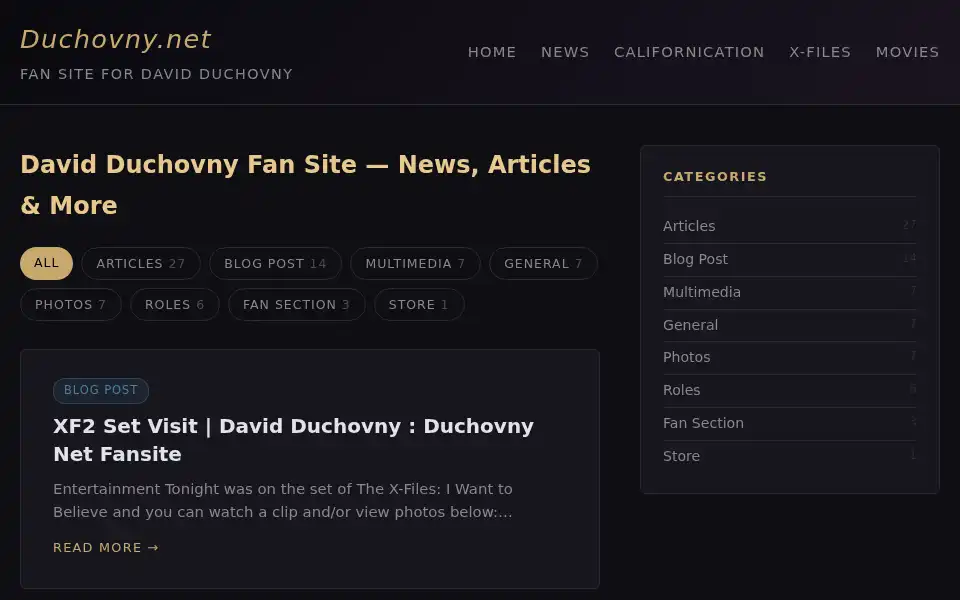Click the 'Entertainment Tonight was on the set' excerpt
The image size is (960, 600).
click(283, 500)
